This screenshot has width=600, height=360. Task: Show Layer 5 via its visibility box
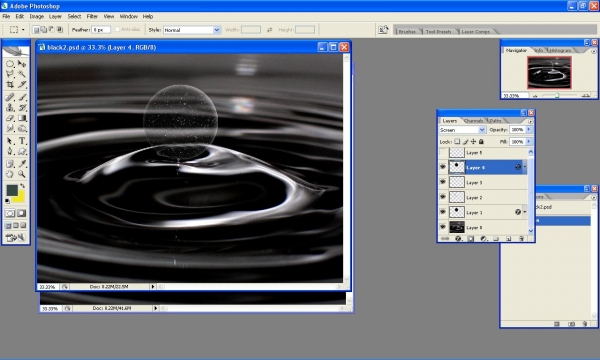coord(443,152)
